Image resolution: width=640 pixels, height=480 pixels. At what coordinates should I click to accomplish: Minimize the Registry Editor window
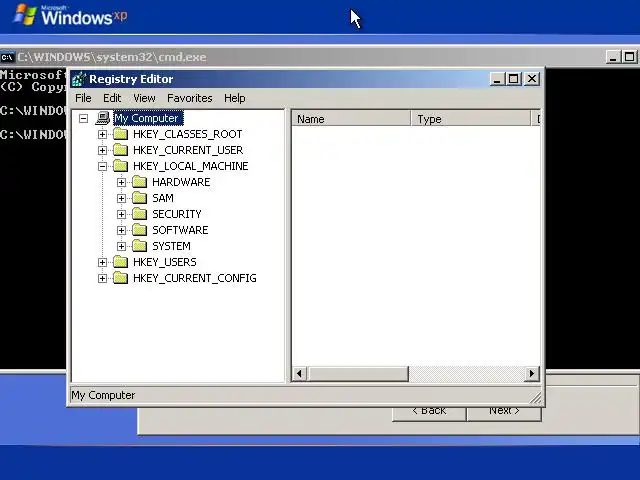point(497,79)
